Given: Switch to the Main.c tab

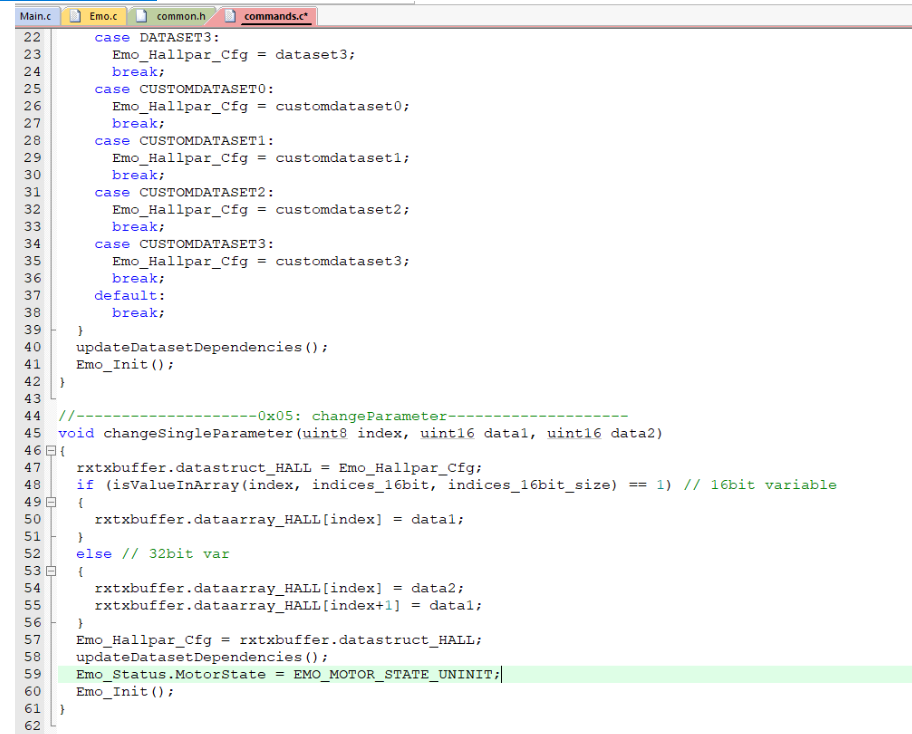Looking at the screenshot, I should [36, 16].
